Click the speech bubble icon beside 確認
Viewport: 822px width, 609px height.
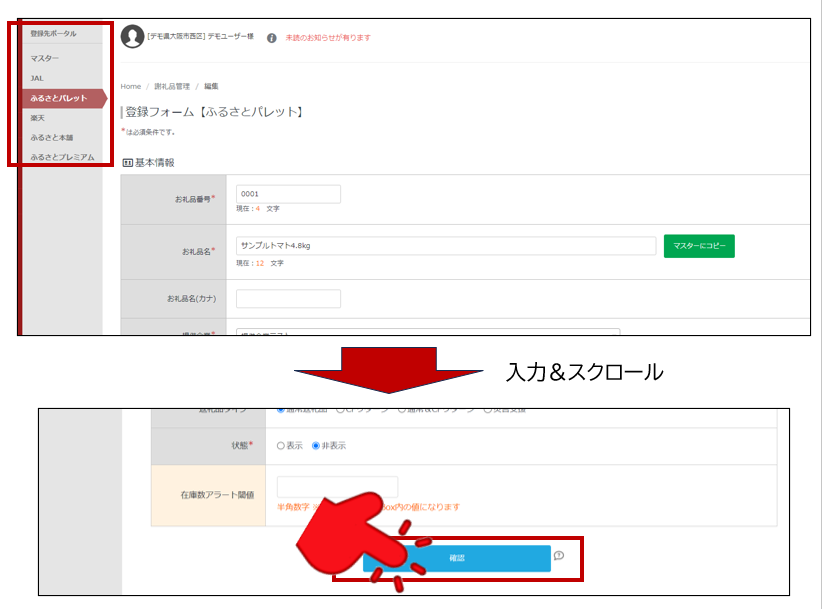tap(559, 556)
